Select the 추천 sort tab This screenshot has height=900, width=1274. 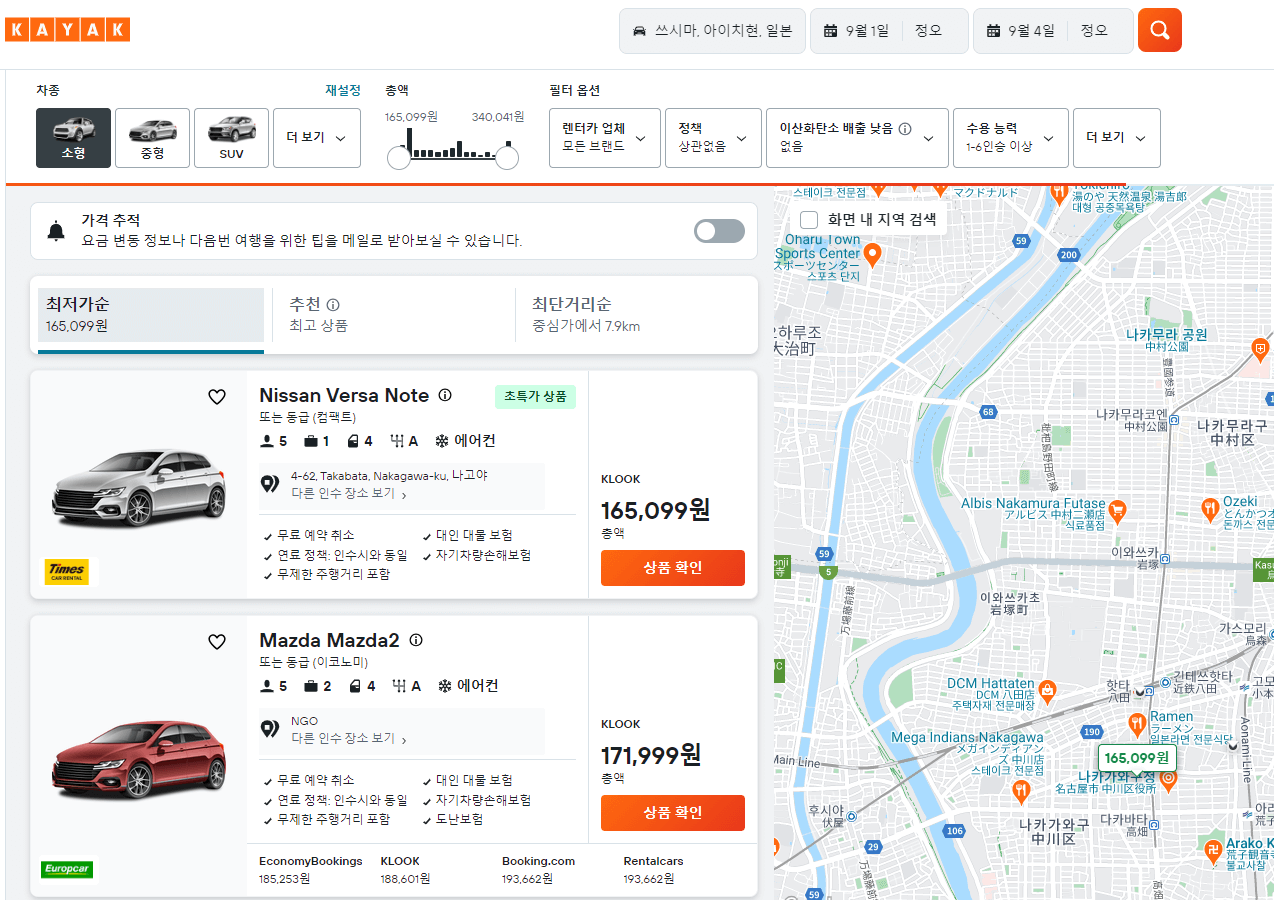[393, 314]
